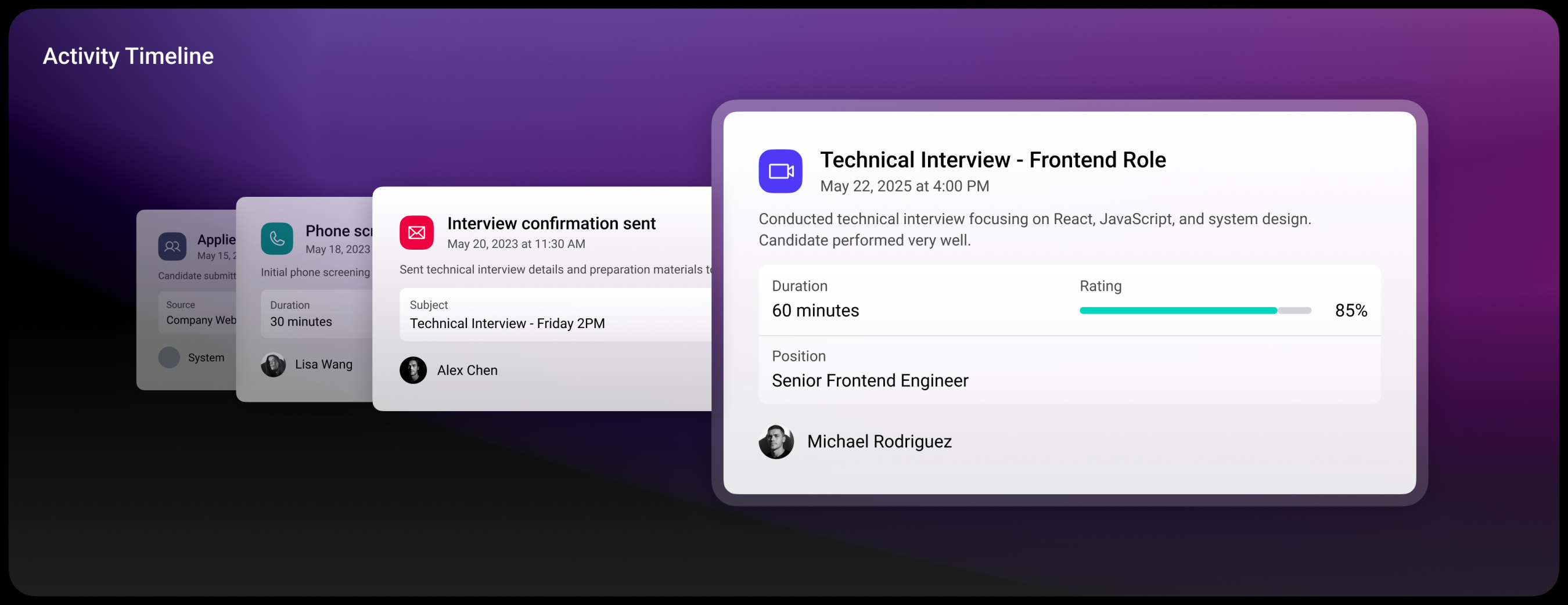Click the Activity Timeline heading

point(128,56)
